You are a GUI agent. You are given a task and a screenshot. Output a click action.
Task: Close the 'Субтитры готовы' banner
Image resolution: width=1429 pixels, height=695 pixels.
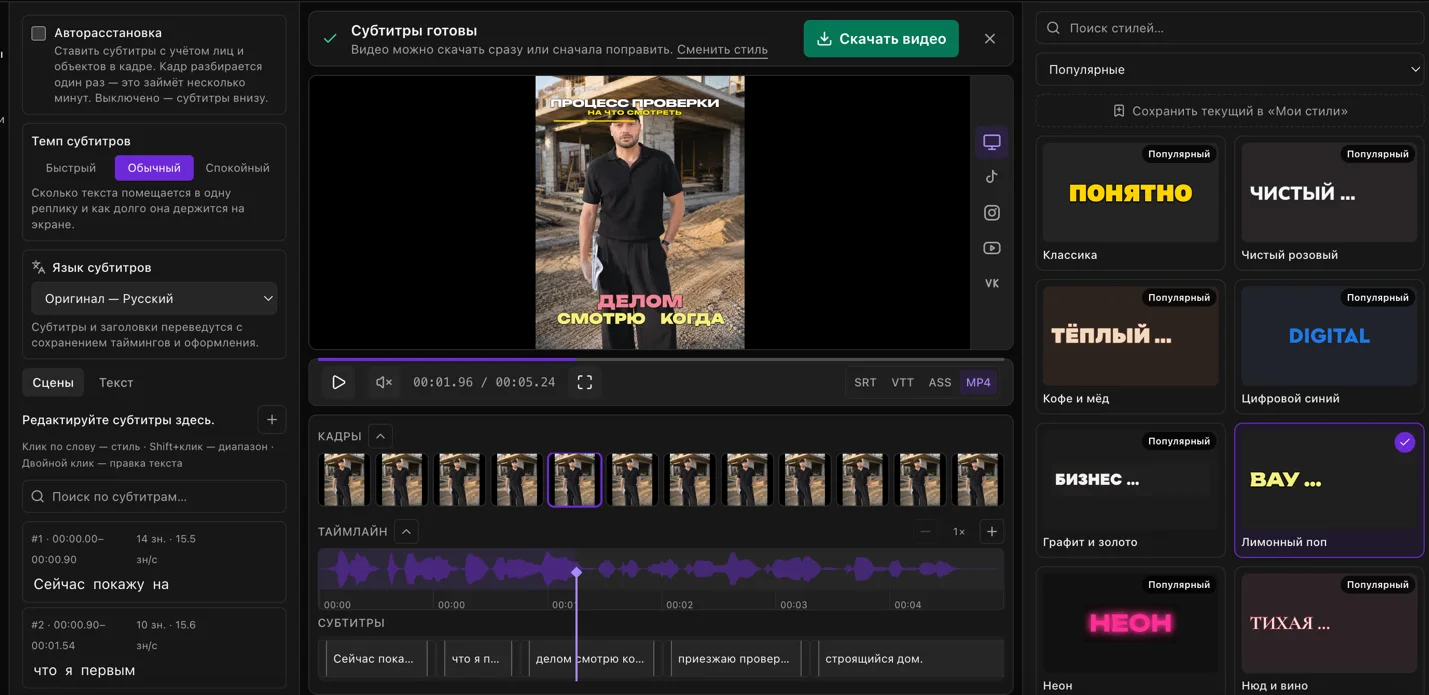click(x=990, y=39)
